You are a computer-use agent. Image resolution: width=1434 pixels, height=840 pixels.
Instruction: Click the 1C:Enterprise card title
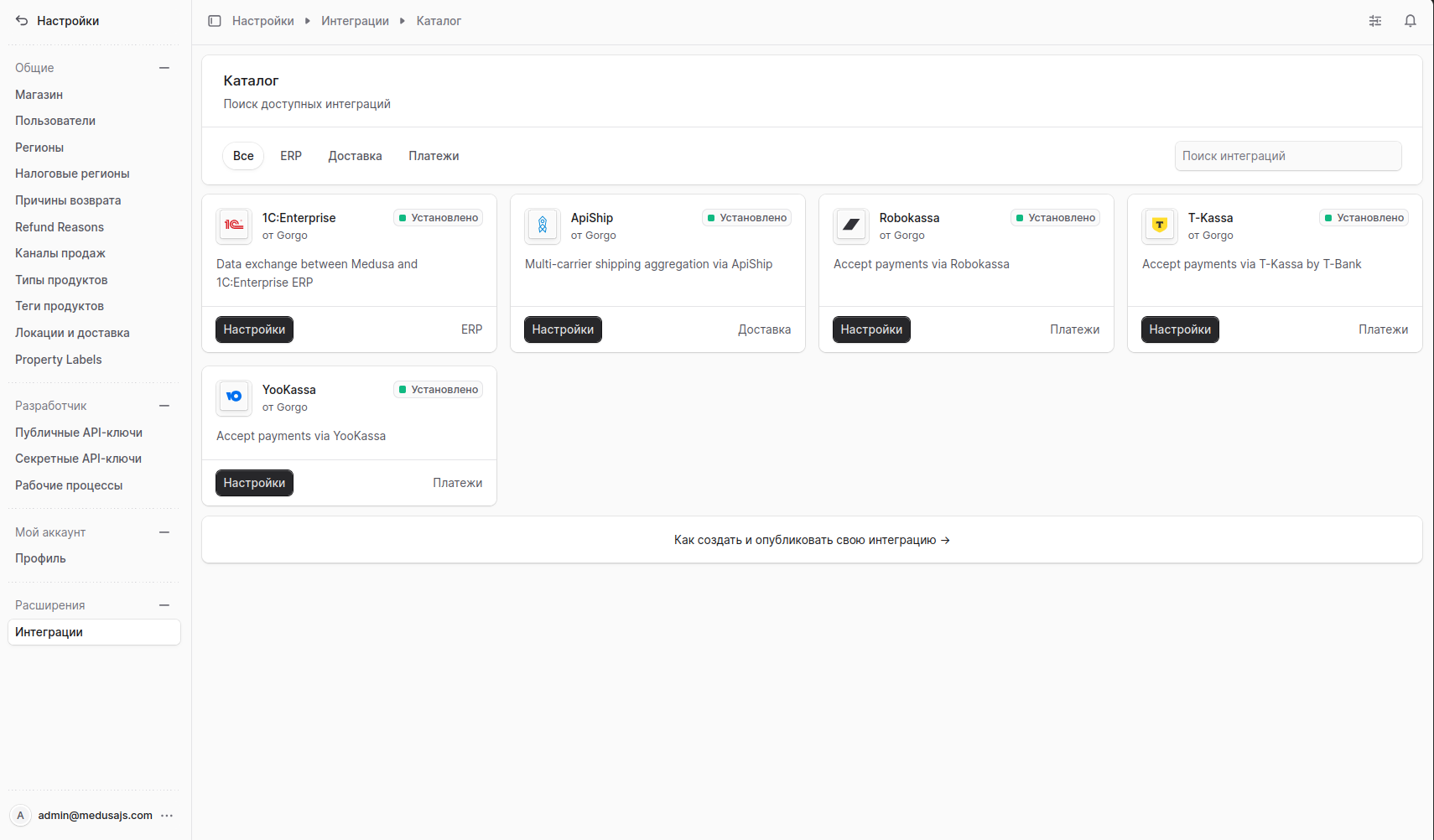pyautogui.click(x=299, y=218)
